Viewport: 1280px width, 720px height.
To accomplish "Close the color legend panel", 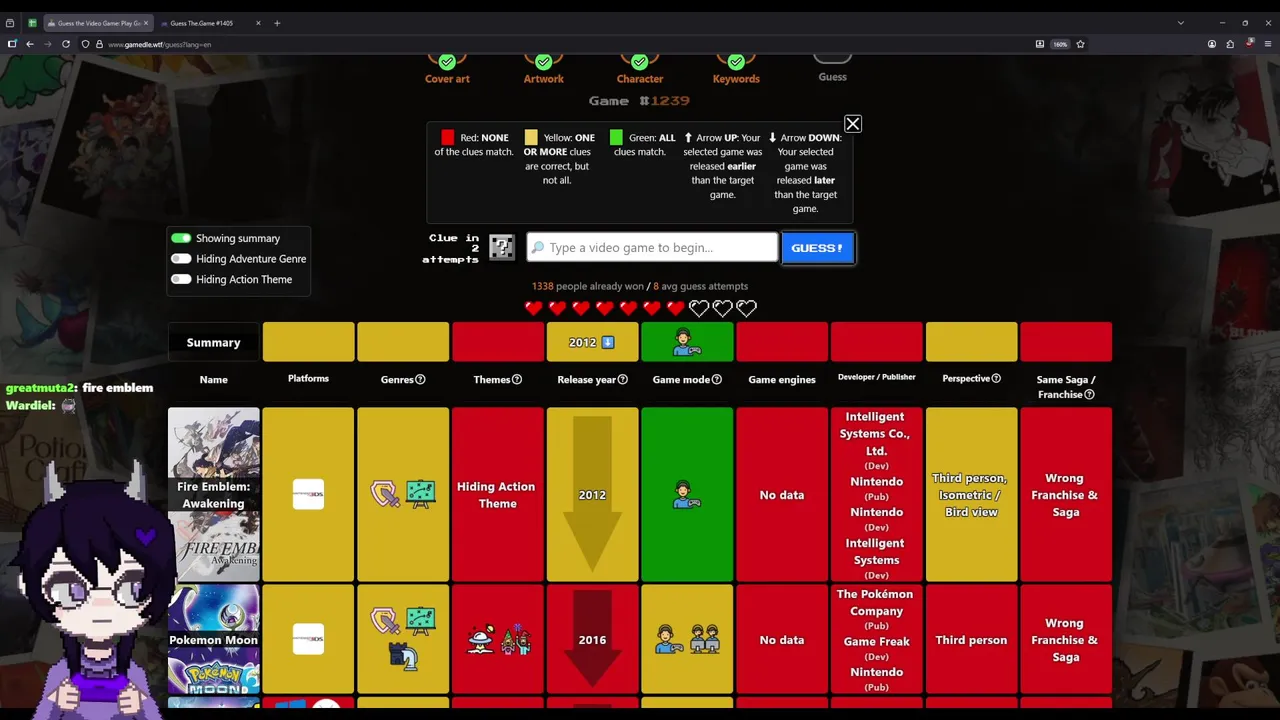I will pyautogui.click(x=852, y=124).
